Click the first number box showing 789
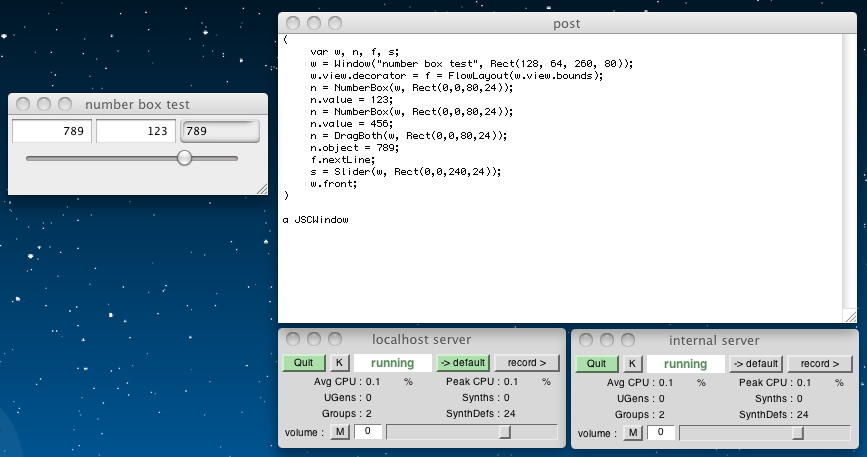Viewport: 867px width, 457px height. point(52,131)
